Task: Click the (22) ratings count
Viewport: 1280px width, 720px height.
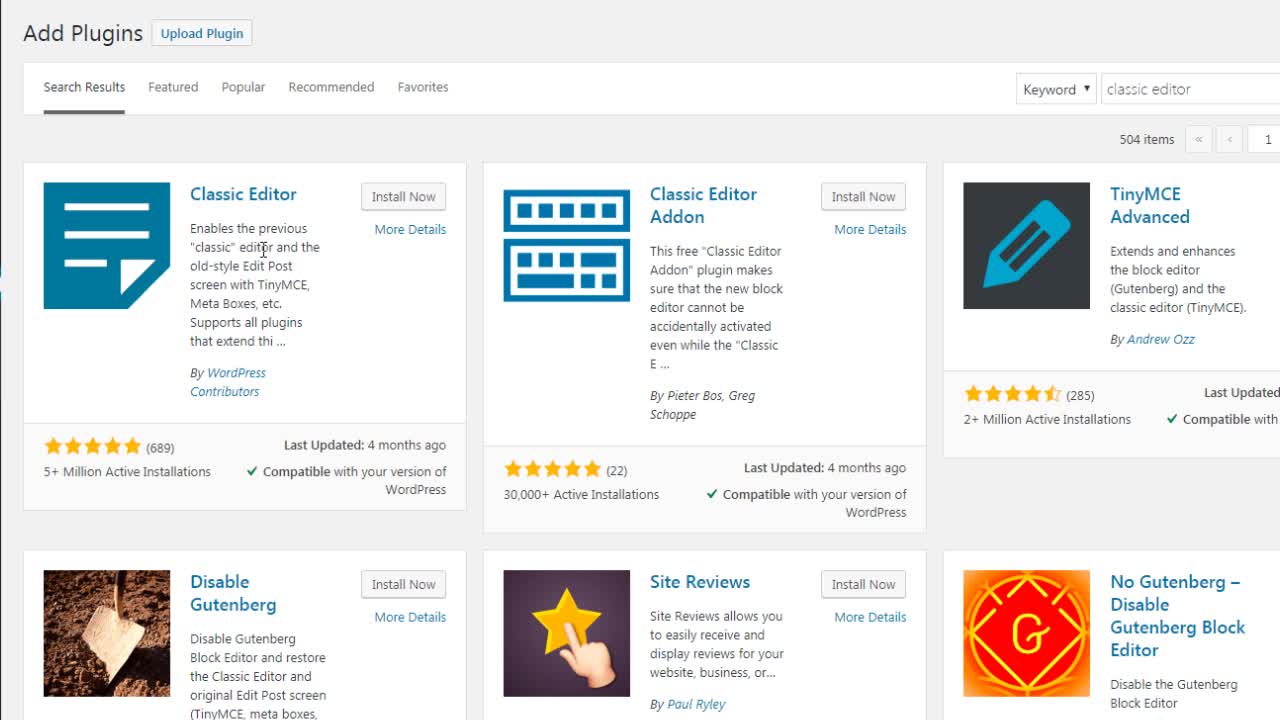Action: [617, 470]
